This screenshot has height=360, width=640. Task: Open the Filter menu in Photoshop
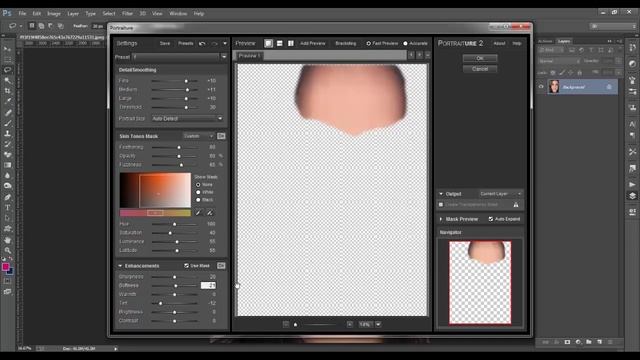coord(127,13)
